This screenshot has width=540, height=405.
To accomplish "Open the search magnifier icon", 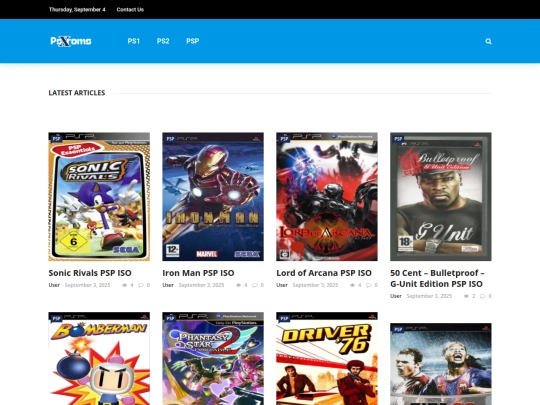I will (488, 41).
